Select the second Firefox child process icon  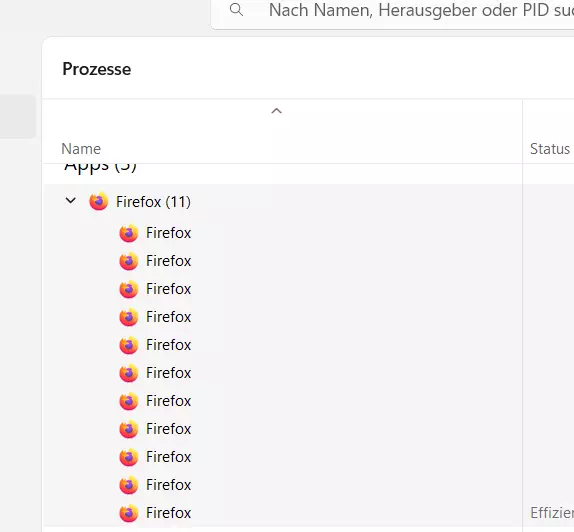click(x=128, y=261)
